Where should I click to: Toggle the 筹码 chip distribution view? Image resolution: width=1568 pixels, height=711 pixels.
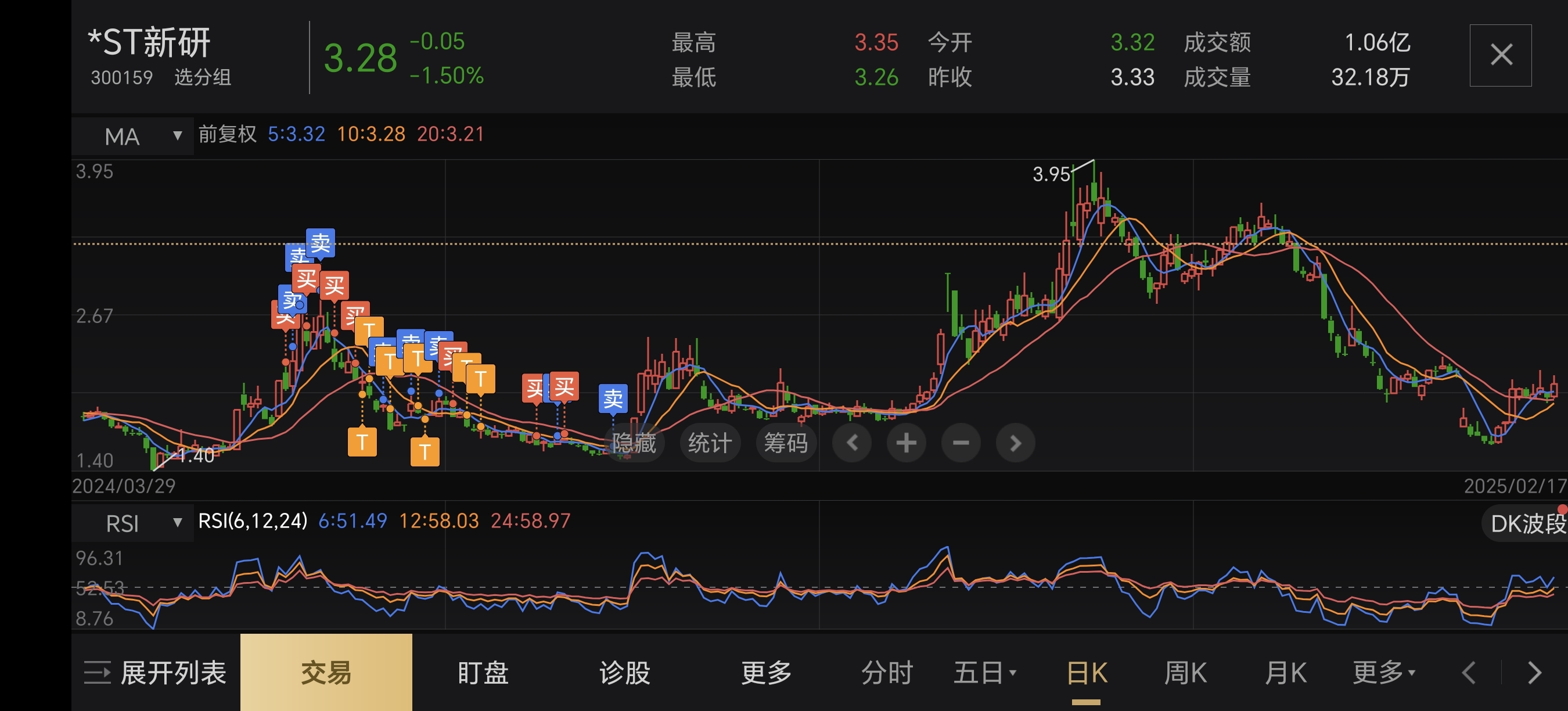(785, 443)
